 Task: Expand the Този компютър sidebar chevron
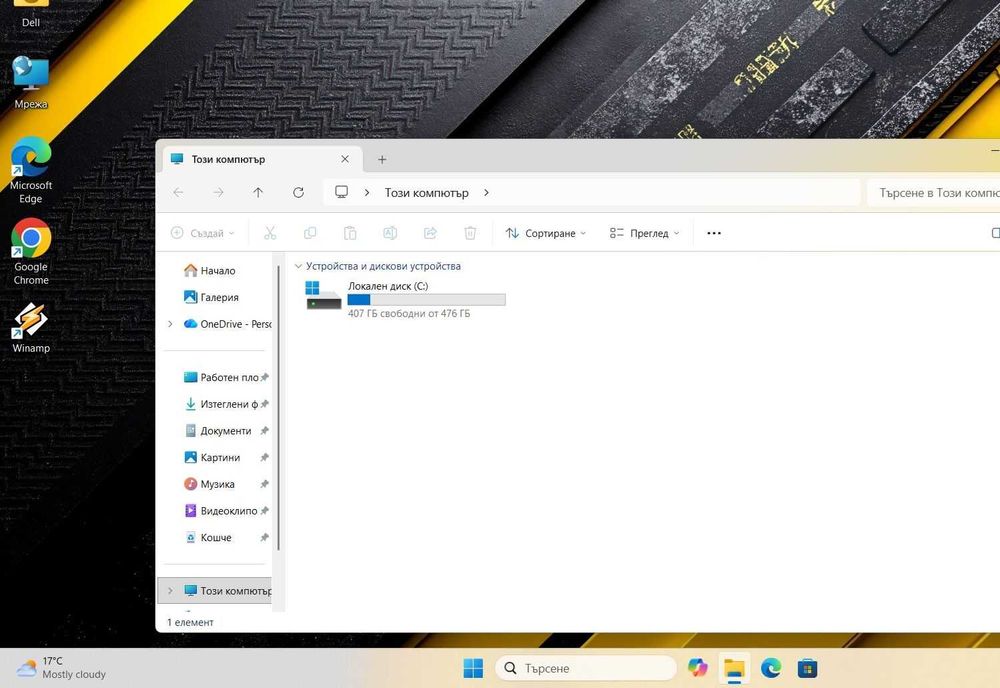[170, 590]
